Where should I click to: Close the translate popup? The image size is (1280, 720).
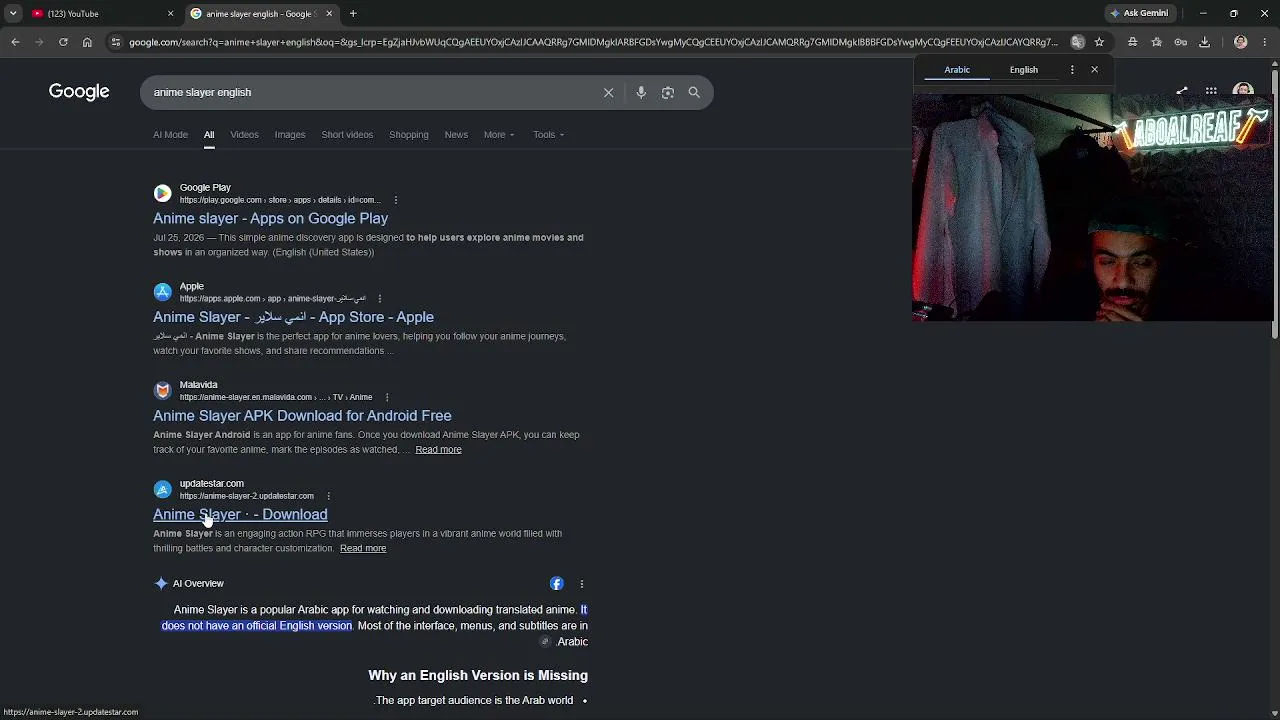coord(1094,70)
